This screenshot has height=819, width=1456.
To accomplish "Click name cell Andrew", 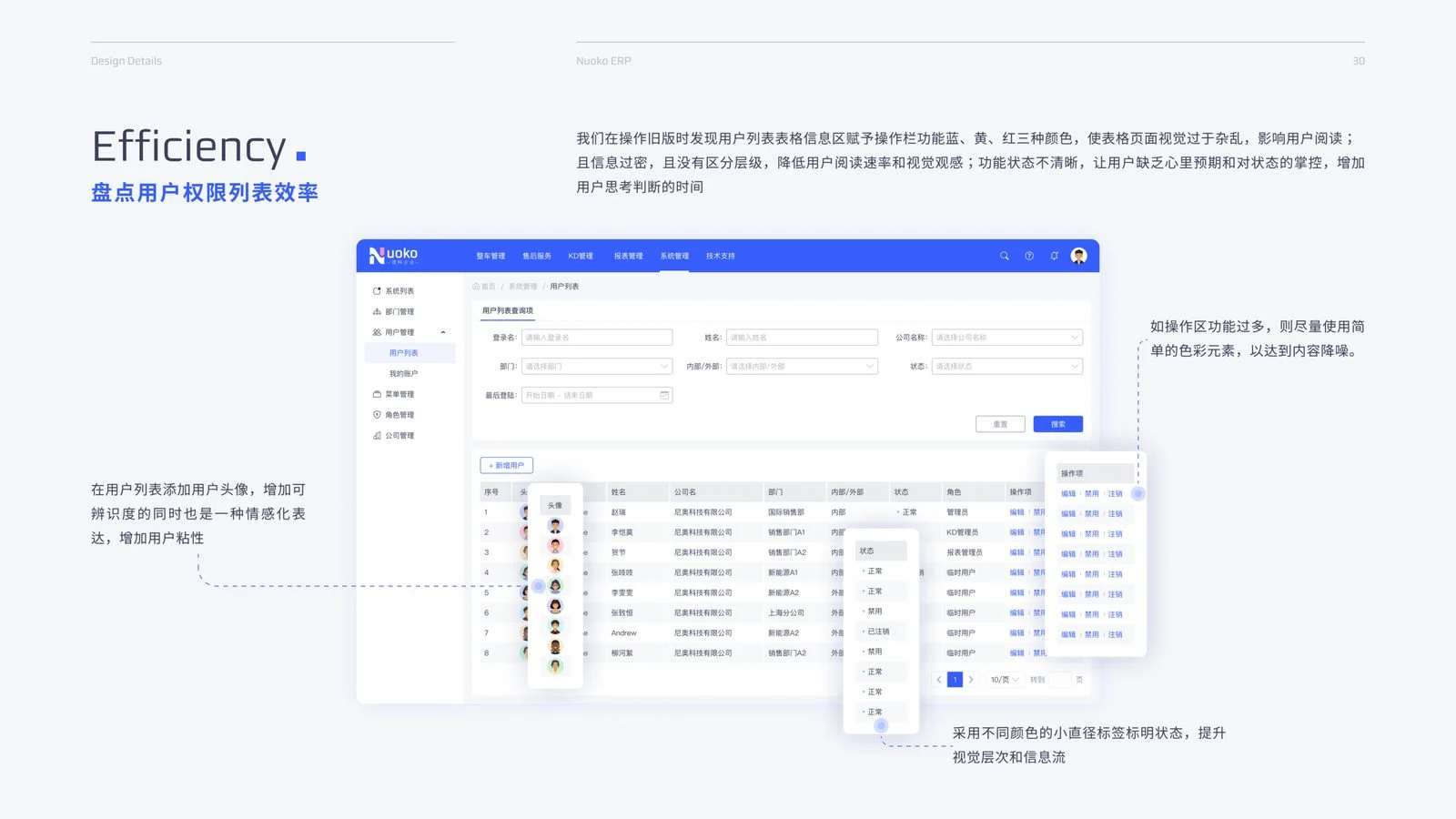I will [x=624, y=633].
